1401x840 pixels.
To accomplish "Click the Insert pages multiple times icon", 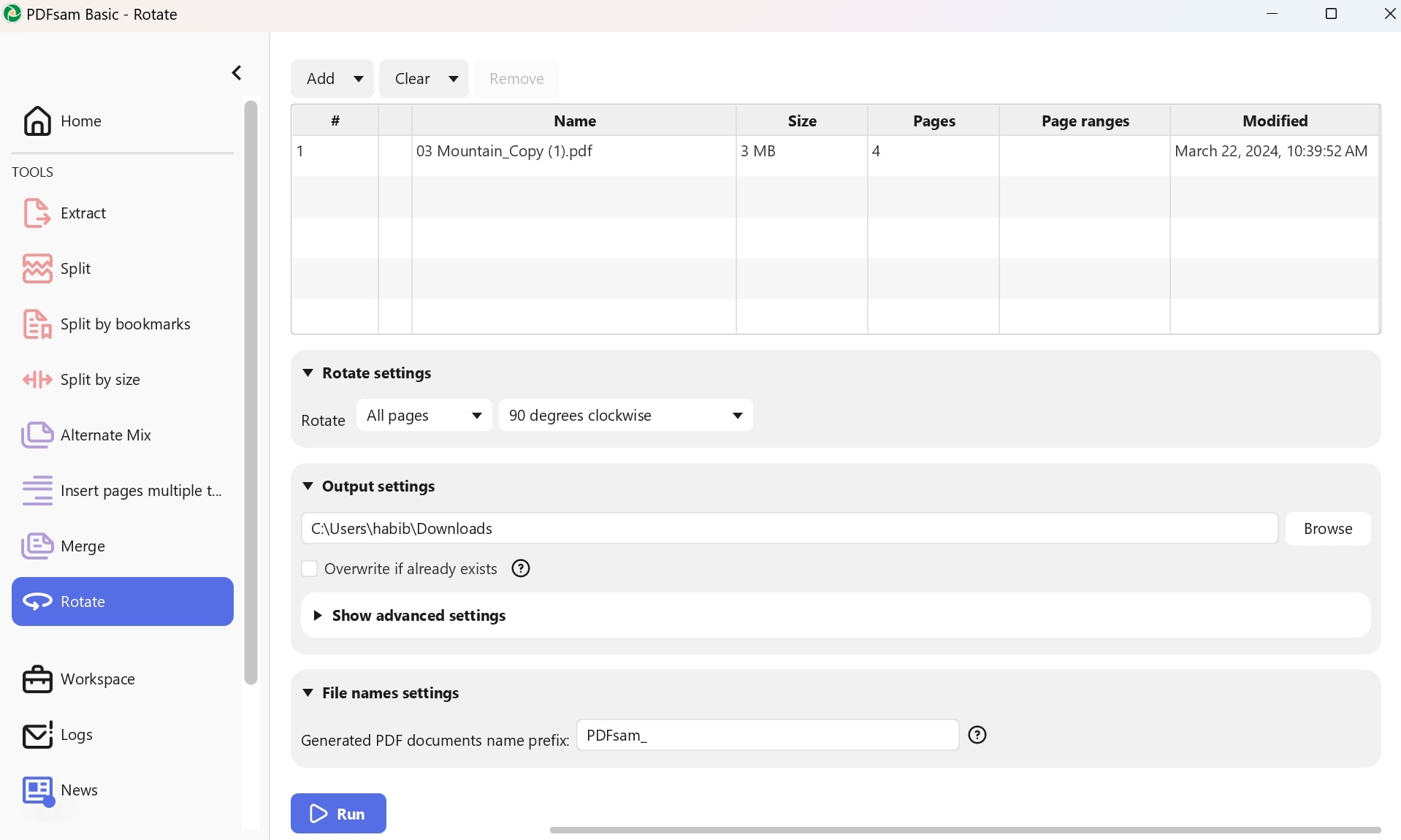I will 37,491.
